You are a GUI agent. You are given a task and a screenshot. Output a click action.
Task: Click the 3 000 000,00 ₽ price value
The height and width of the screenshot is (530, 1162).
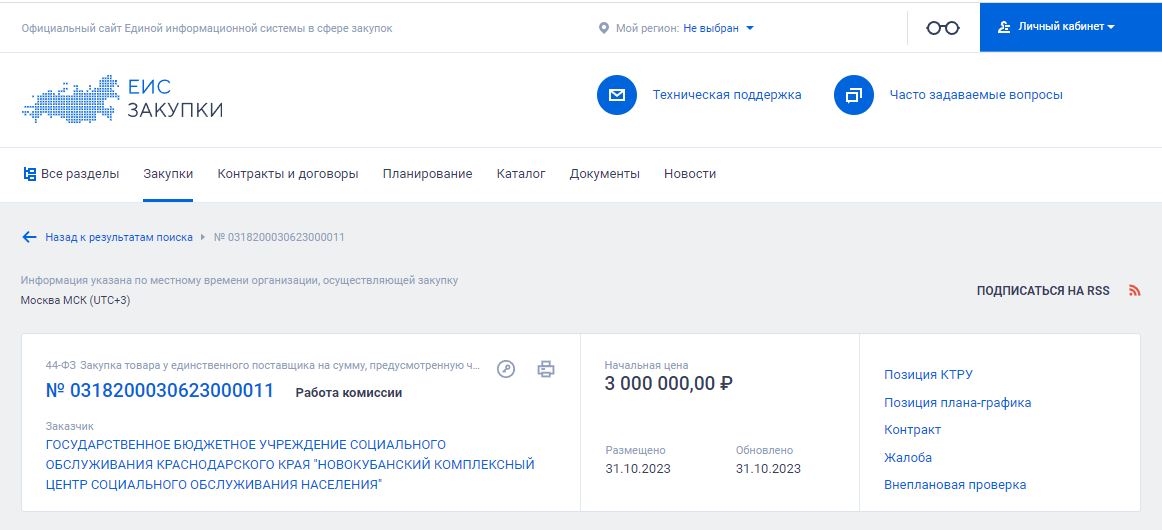(668, 384)
